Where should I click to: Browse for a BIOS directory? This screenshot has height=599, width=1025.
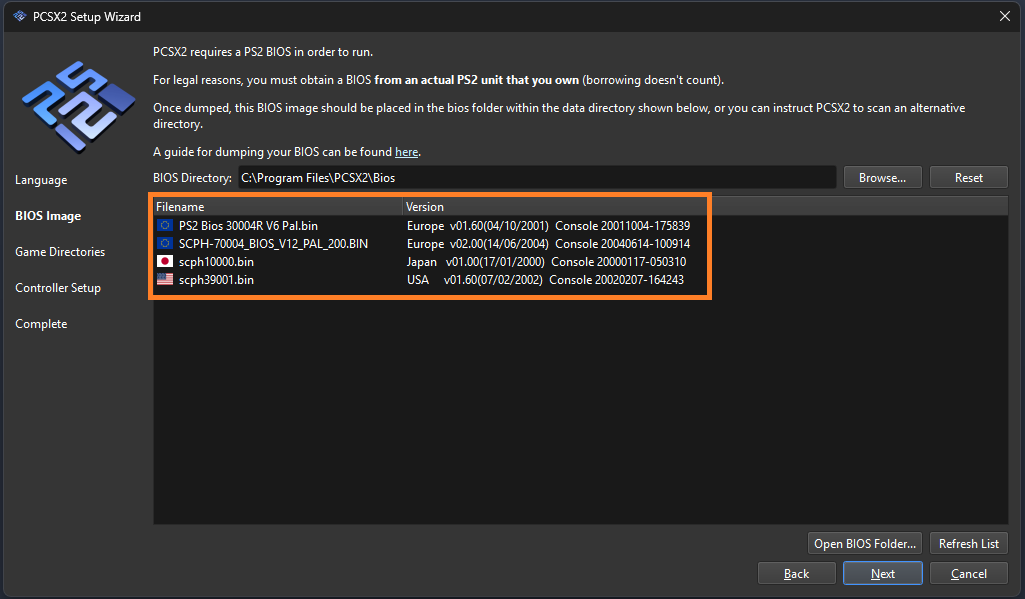[x=882, y=178]
